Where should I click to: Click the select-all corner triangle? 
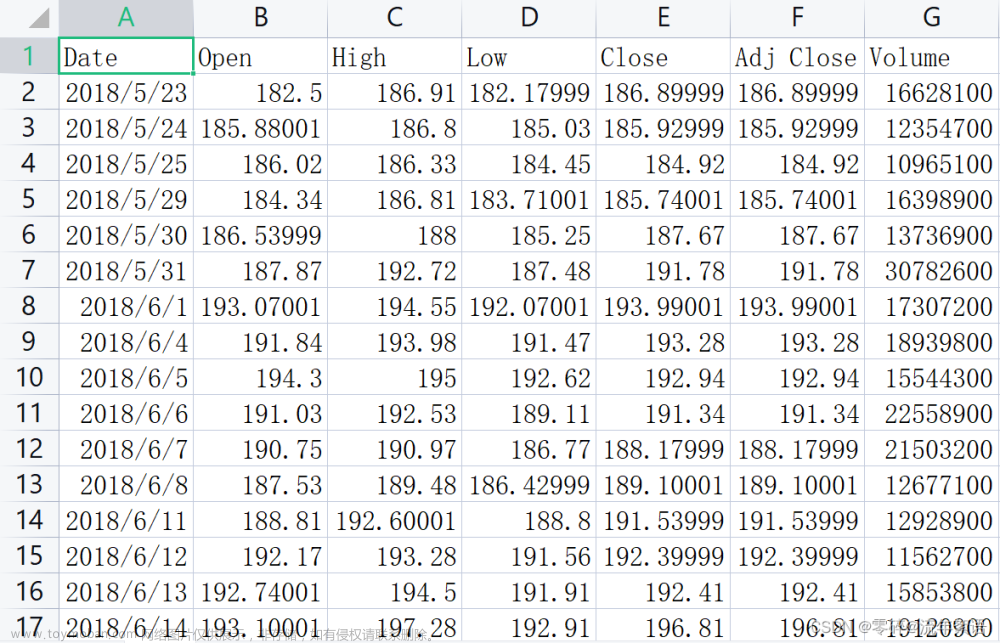click(x=39, y=18)
